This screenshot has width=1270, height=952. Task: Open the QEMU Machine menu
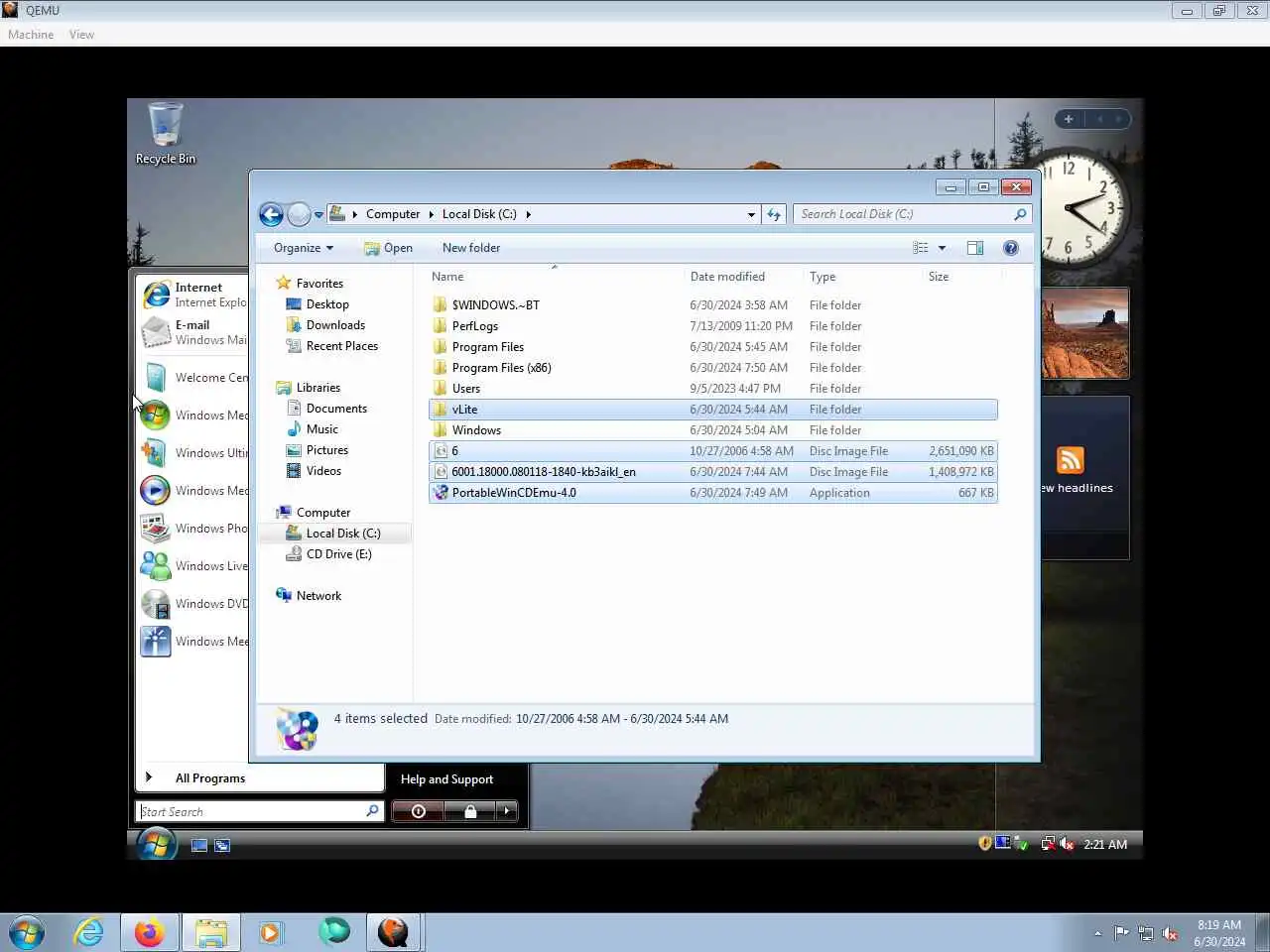click(31, 35)
